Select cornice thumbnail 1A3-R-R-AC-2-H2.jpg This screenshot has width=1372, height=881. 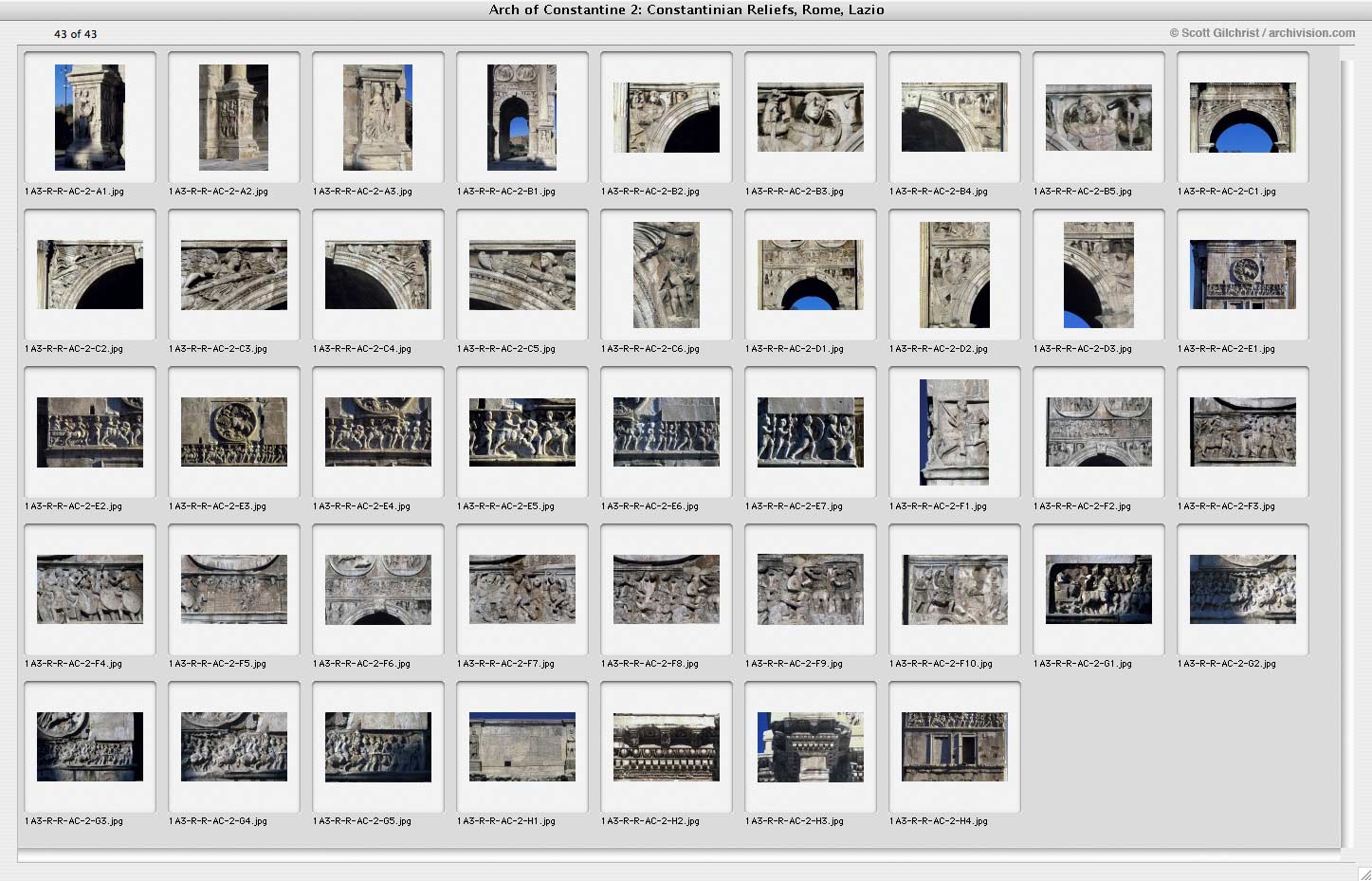pyautogui.click(x=667, y=747)
